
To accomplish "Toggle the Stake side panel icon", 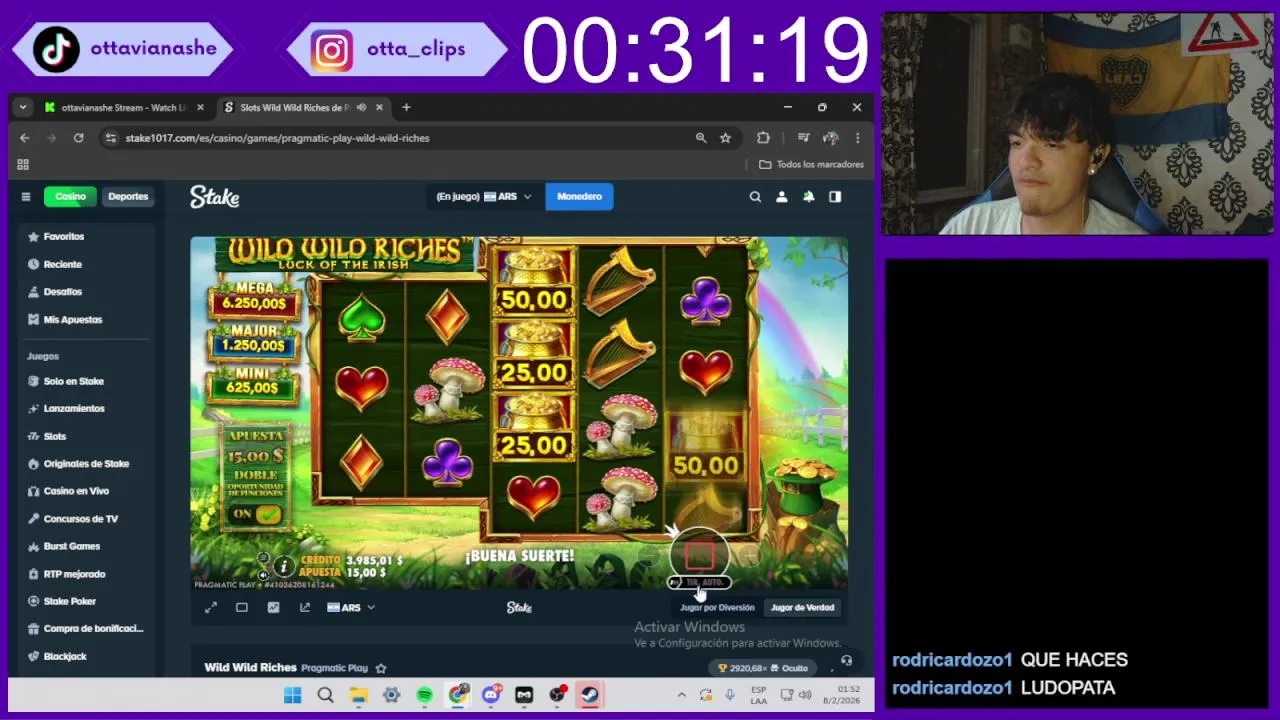I will point(835,197).
